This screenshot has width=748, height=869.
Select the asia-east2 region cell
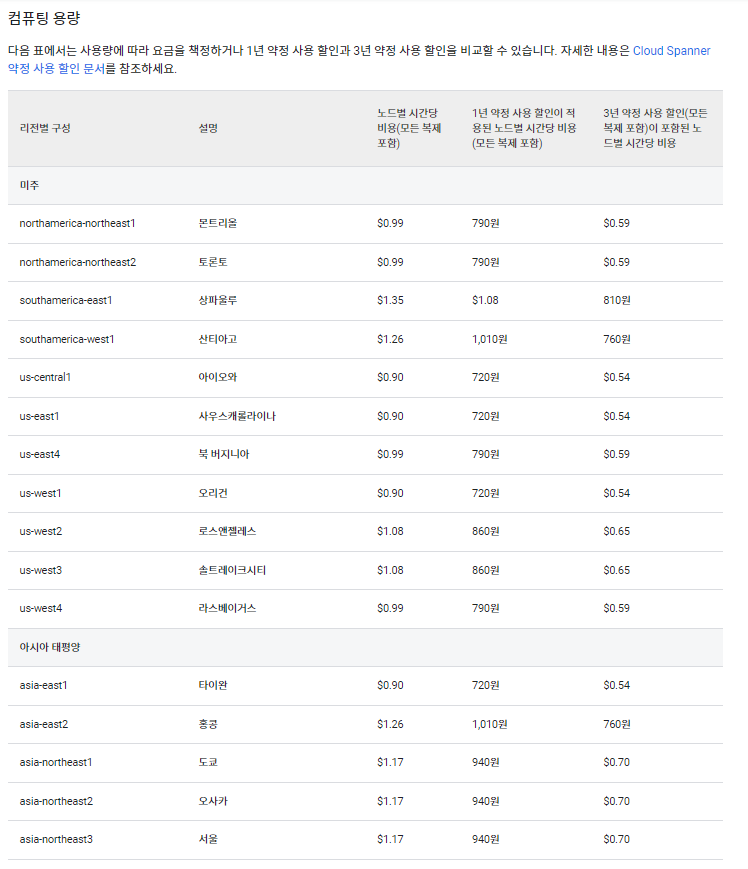pyautogui.click(x=43, y=724)
